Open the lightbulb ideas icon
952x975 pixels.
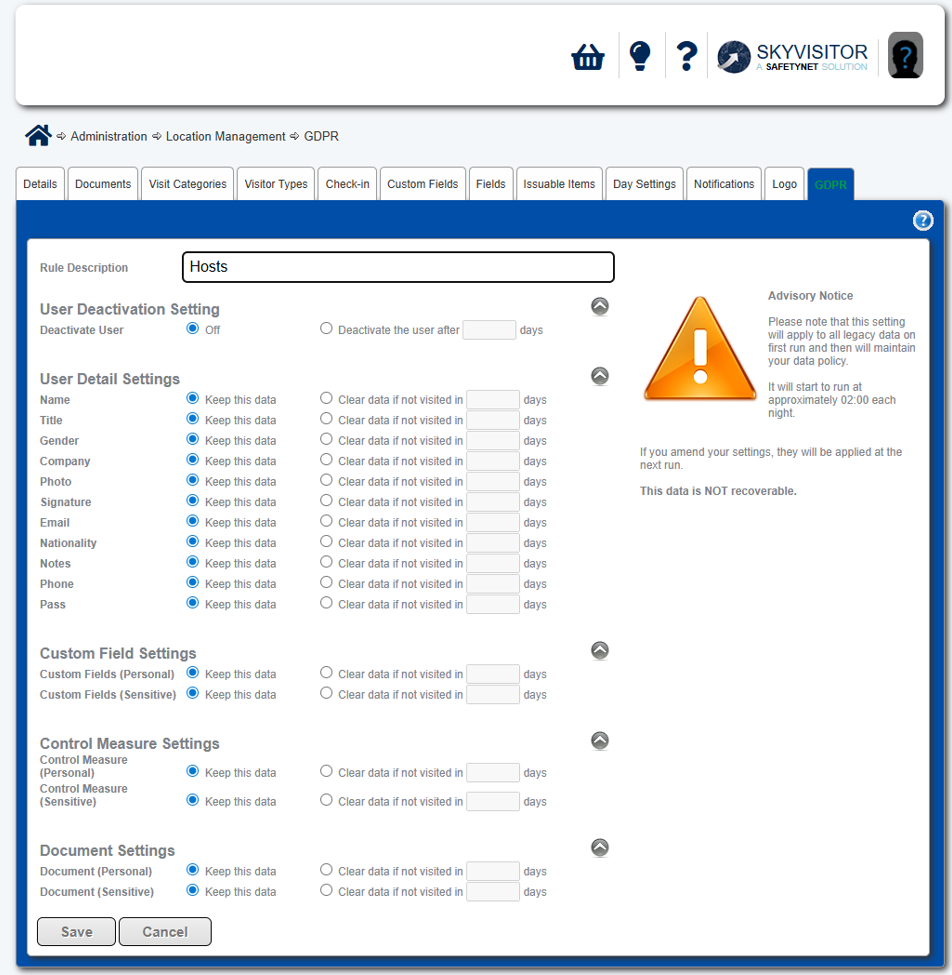pos(640,56)
